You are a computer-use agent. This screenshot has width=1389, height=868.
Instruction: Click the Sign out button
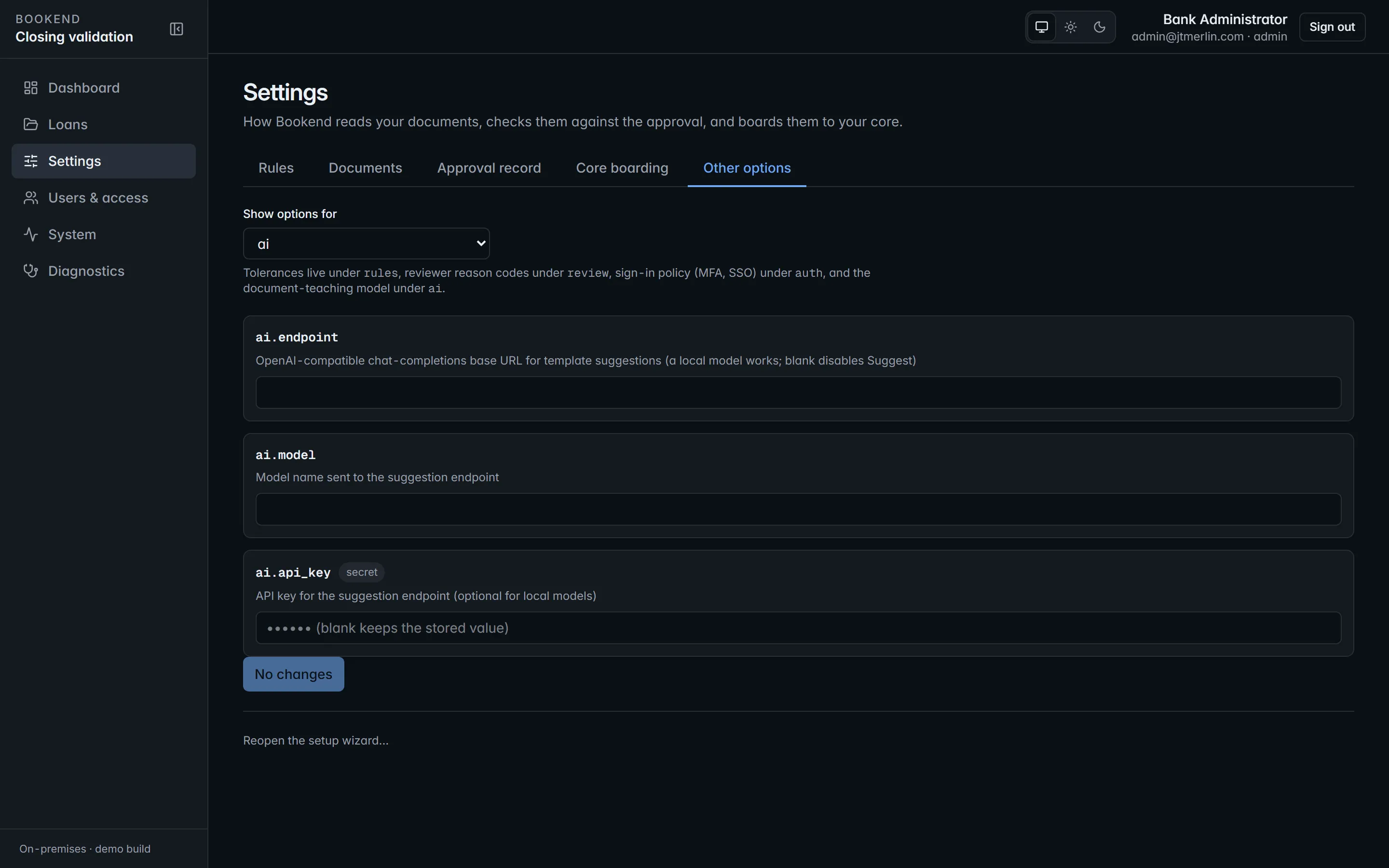coord(1332,27)
